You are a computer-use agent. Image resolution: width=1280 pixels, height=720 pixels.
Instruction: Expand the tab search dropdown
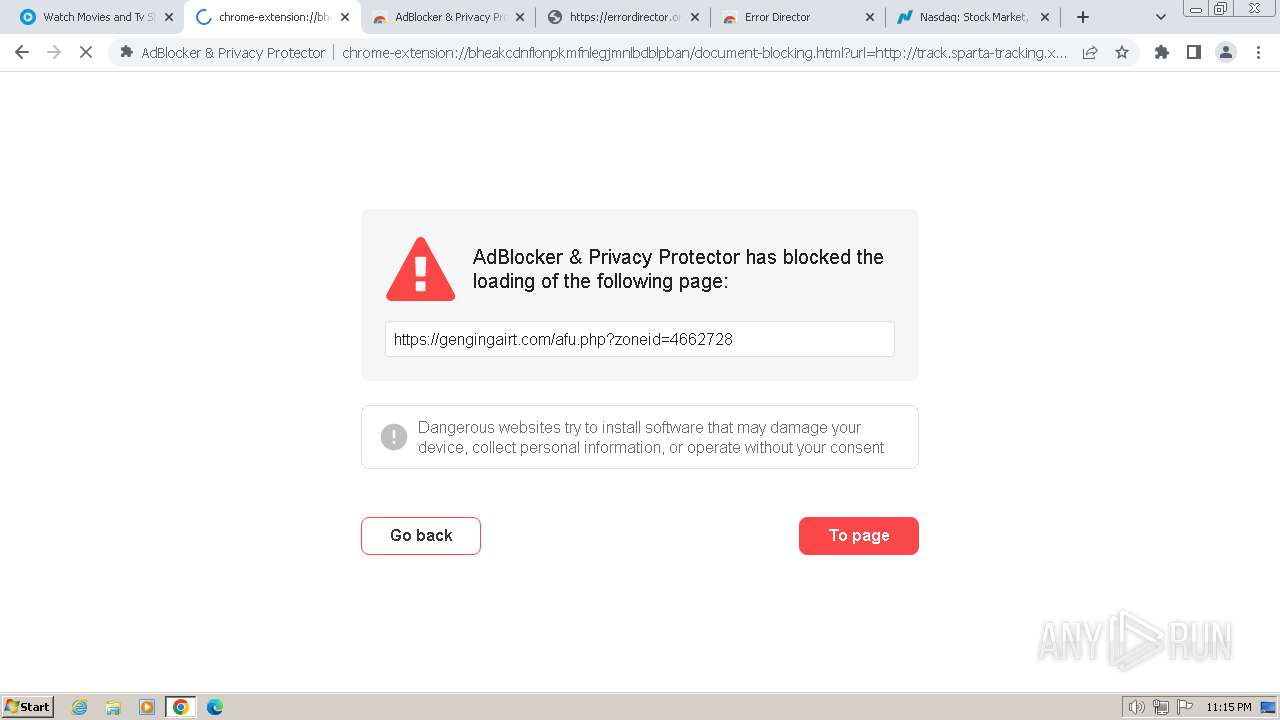pyautogui.click(x=1161, y=17)
